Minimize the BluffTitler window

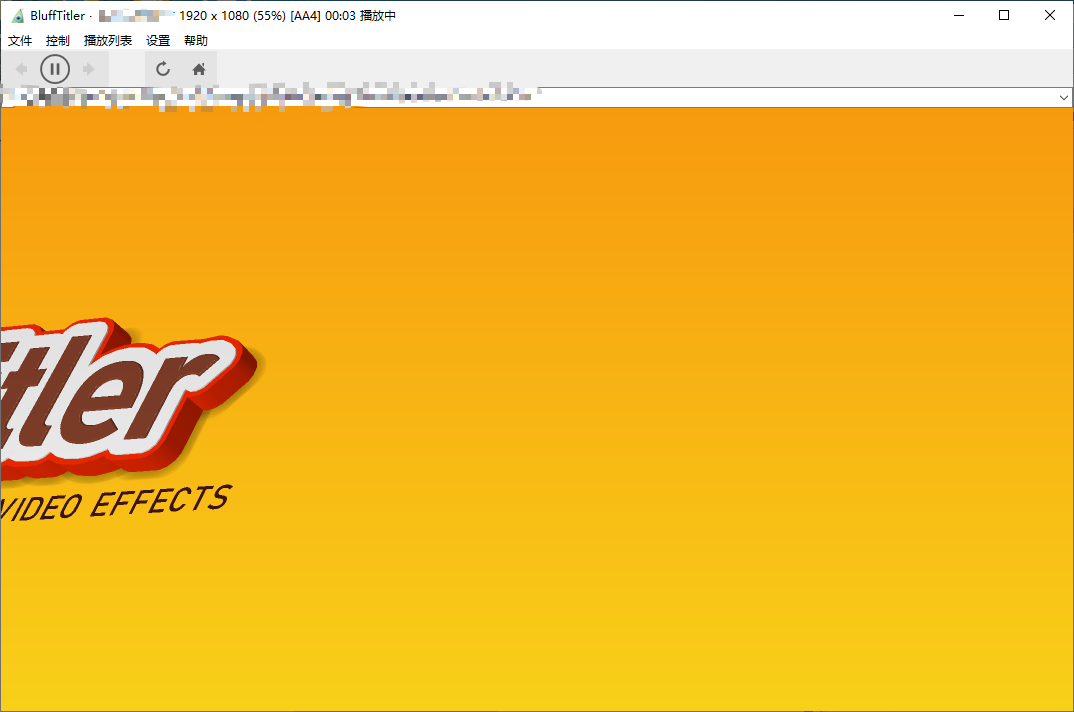coord(958,16)
